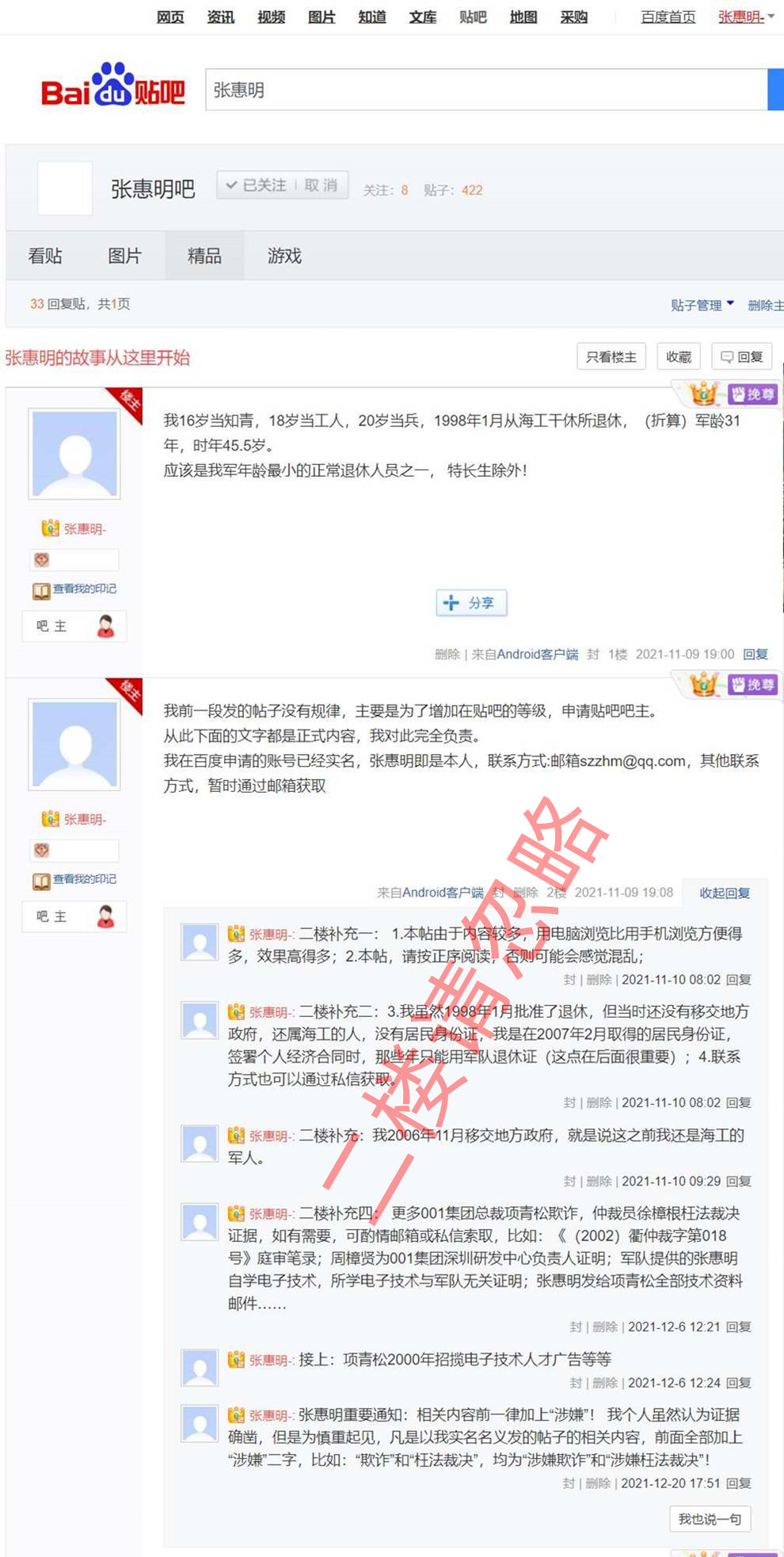The image size is (784, 1557).
Task: Click the Baidu Tieba logo
Action: coord(112,86)
